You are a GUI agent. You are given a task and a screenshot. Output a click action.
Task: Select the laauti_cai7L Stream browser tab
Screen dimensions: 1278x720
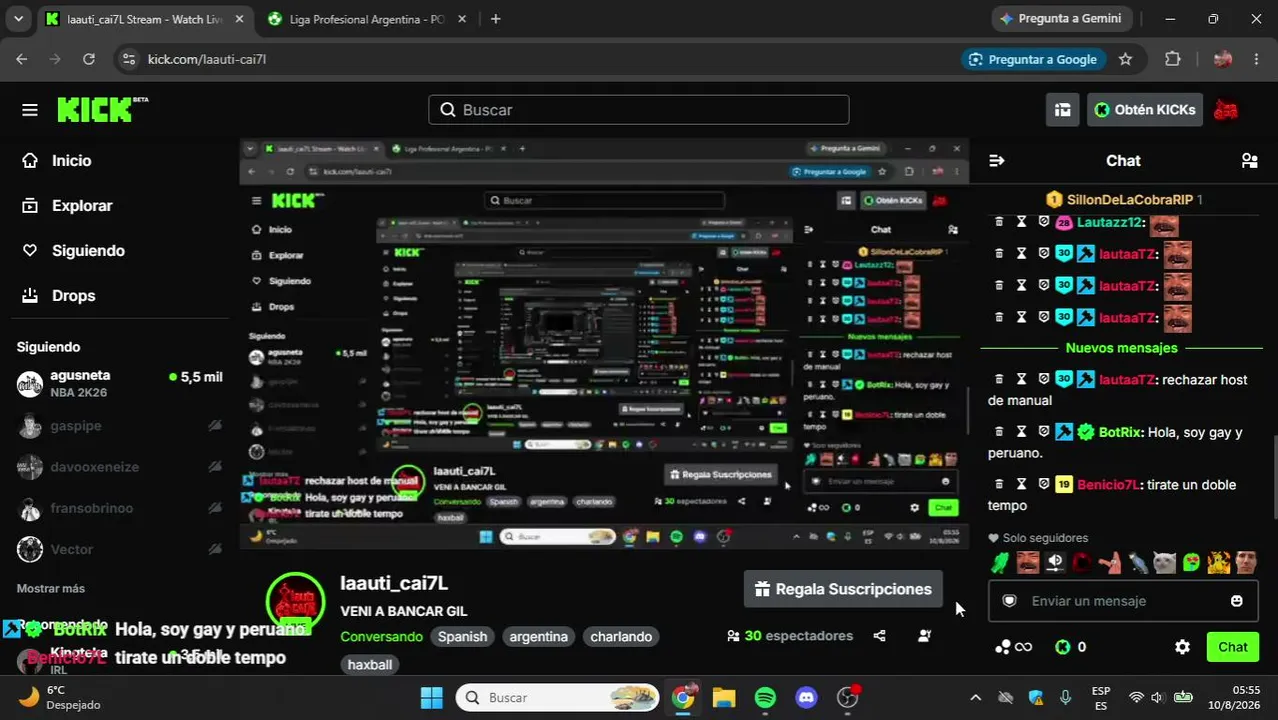click(143, 19)
